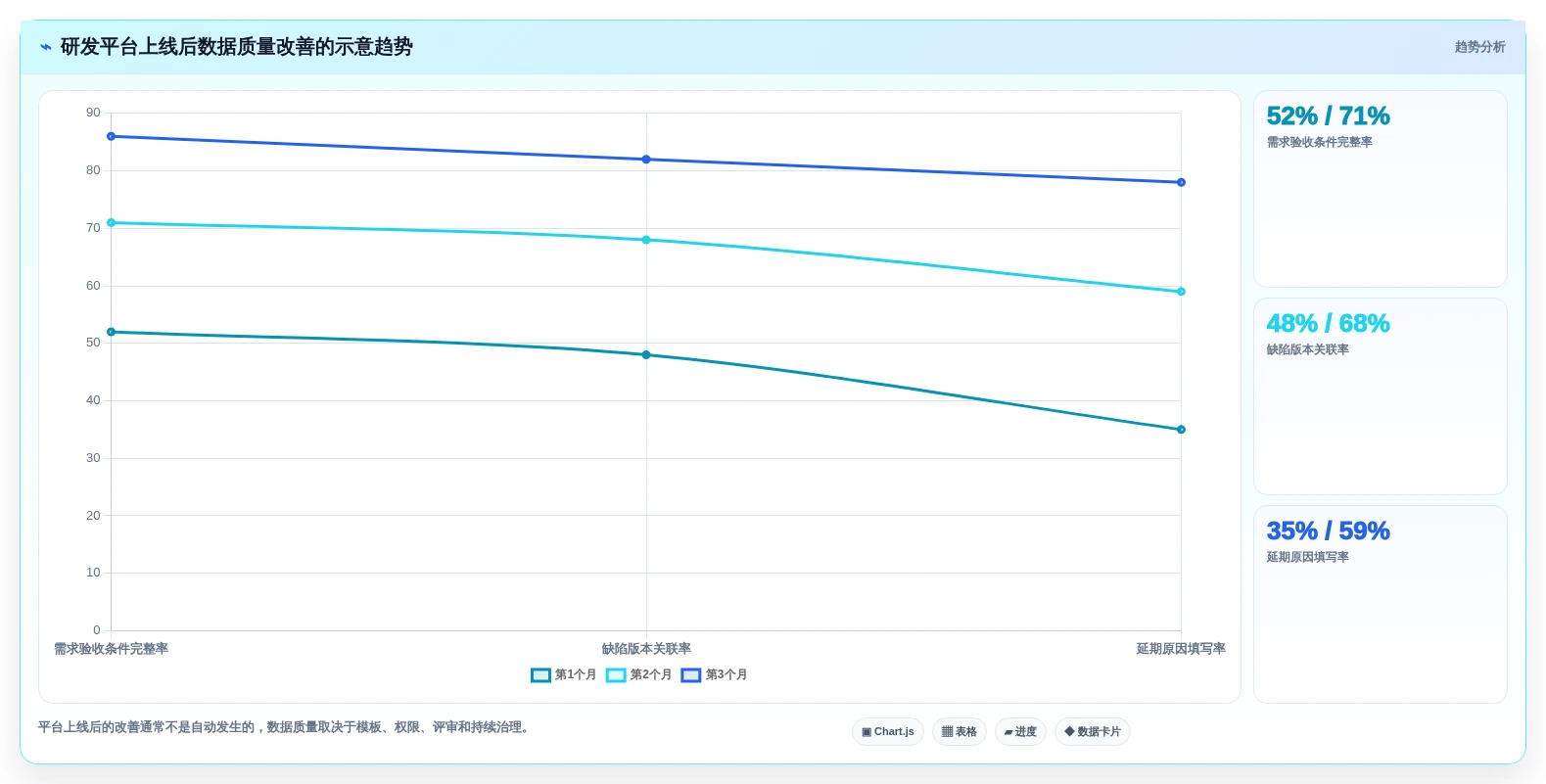Click 第2个月 data point at 缺陷版本关联率
The width and height of the screenshot is (1546, 784).
click(x=646, y=240)
